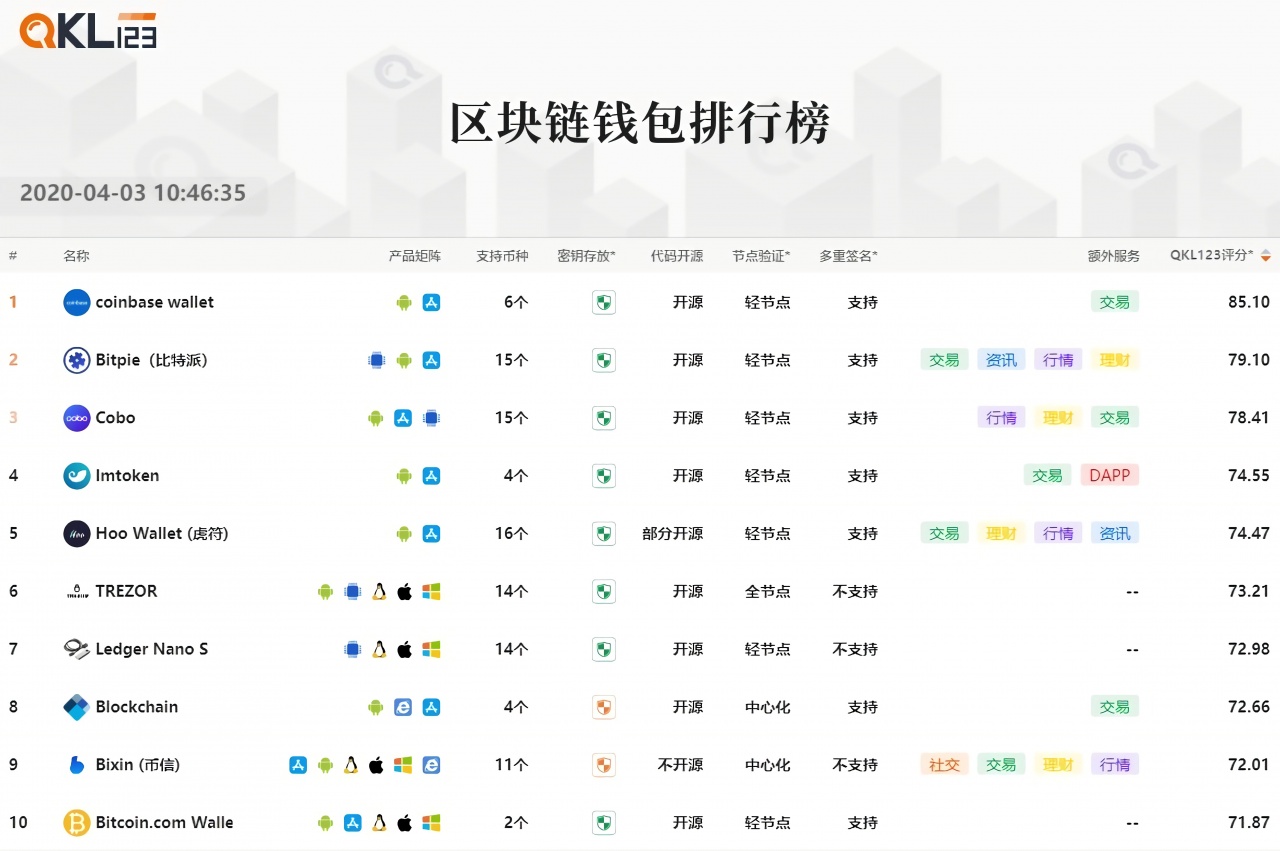Image resolution: width=1280 pixels, height=851 pixels.
Task: Click the 区块链钱包排行榜 page title
Action: click(x=640, y=124)
